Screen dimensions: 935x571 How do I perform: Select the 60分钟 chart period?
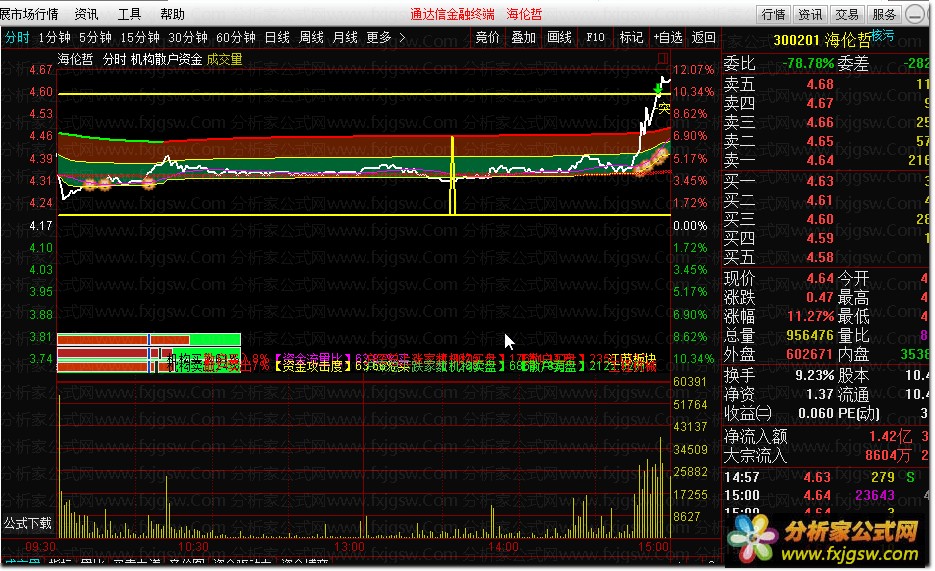click(236, 38)
